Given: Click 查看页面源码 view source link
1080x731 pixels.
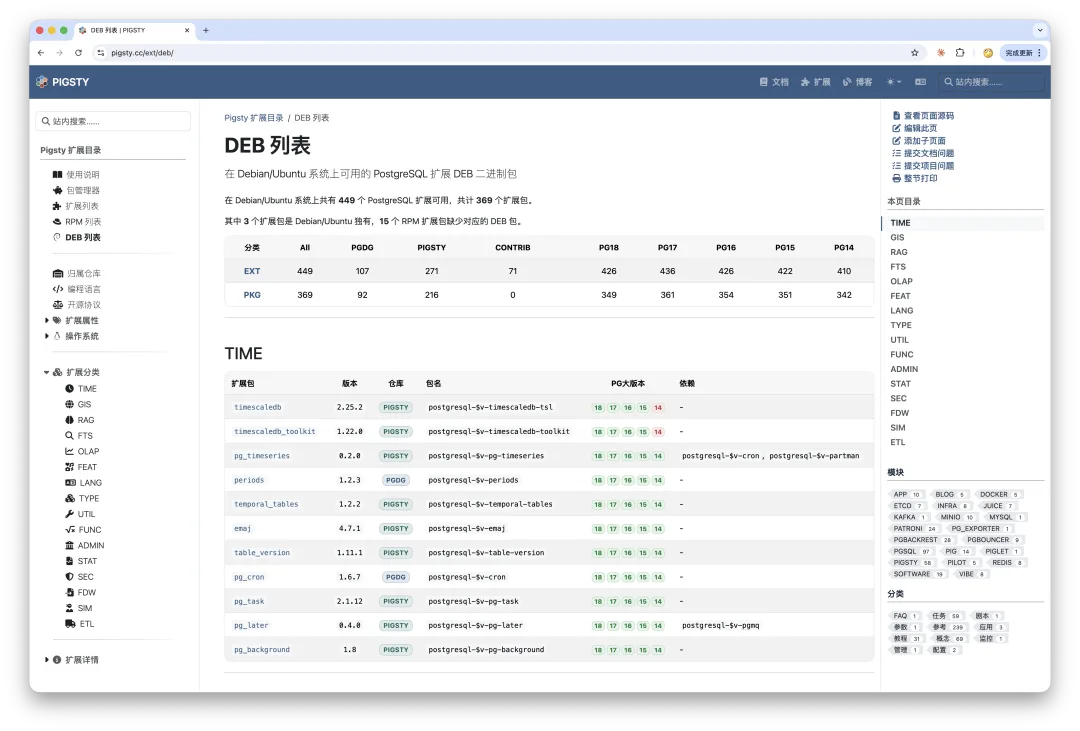Looking at the screenshot, I should tap(923, 116).
